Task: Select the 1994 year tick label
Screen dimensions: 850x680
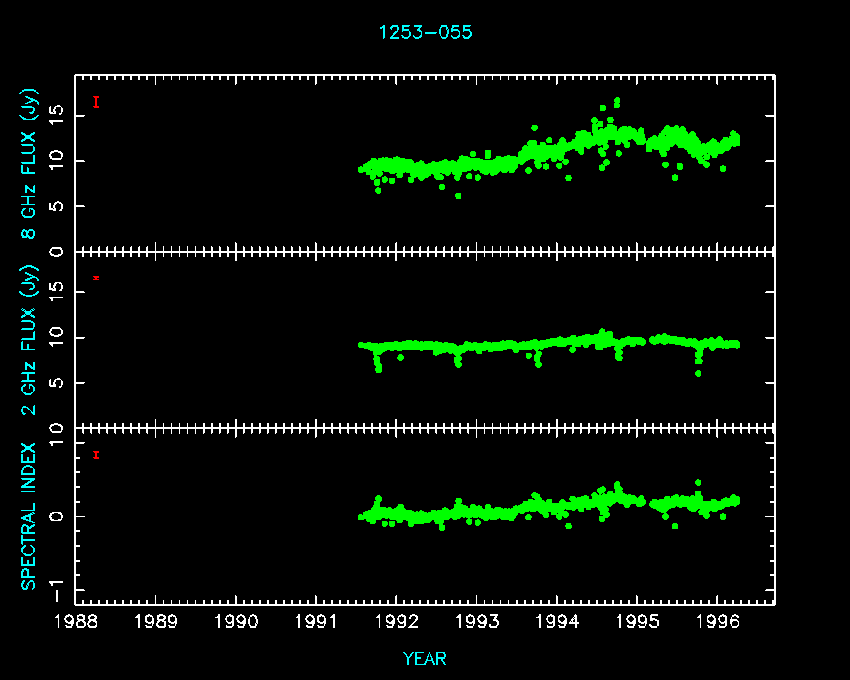Action: (x=557, y=622)
